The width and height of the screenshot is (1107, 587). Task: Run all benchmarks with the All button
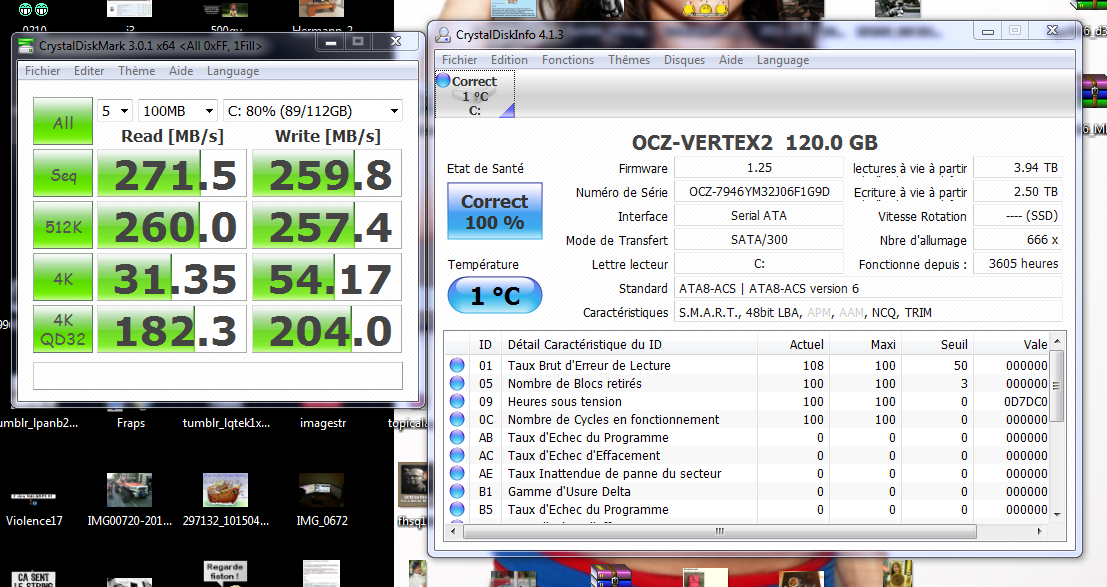(x=63, y=123)
